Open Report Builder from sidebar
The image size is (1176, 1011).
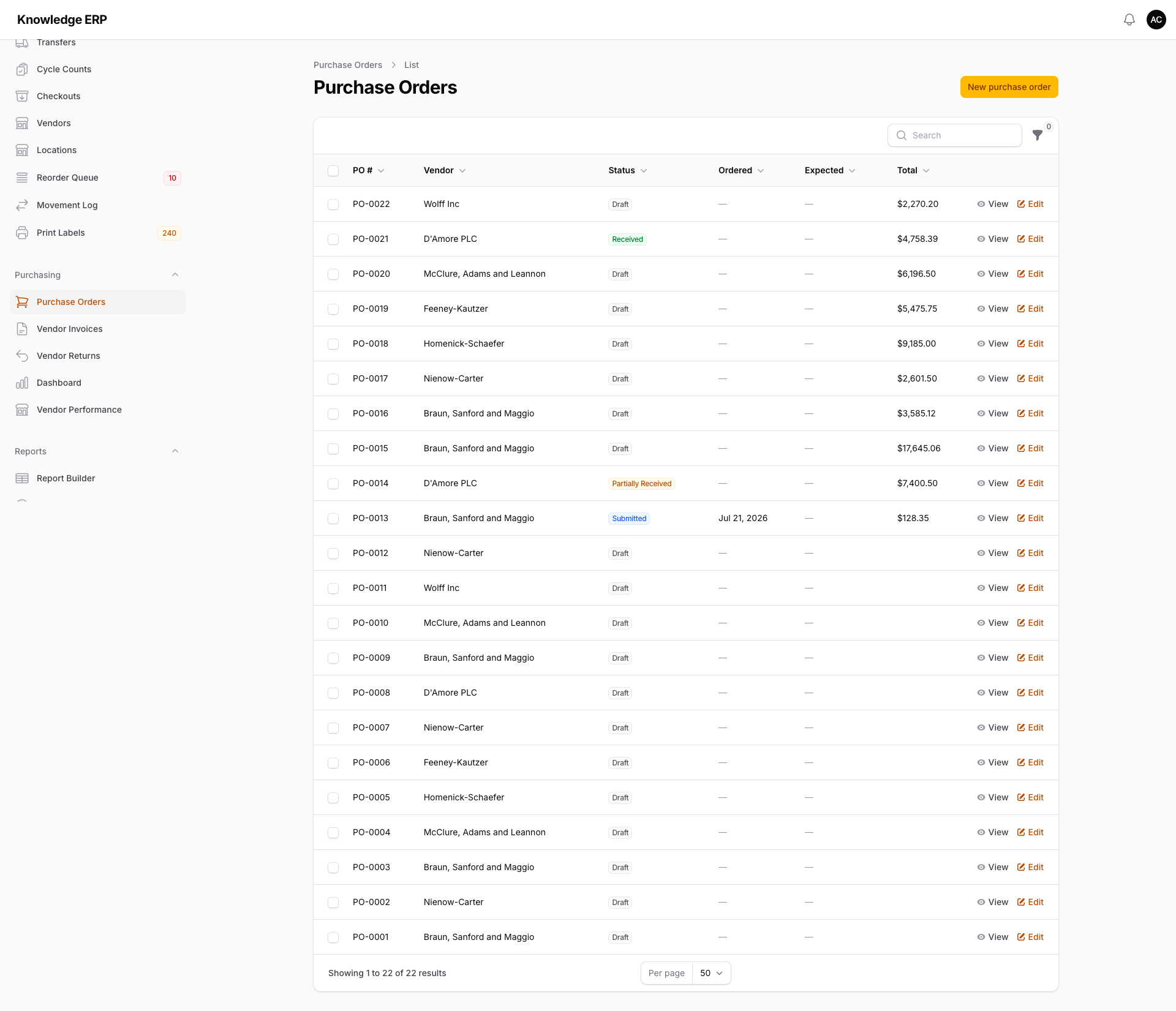98,478
